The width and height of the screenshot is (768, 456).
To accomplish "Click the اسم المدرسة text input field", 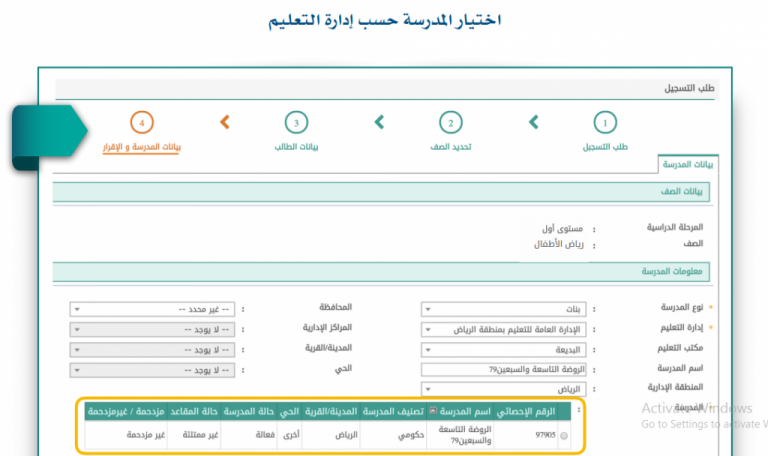I will tap(504, 369).
